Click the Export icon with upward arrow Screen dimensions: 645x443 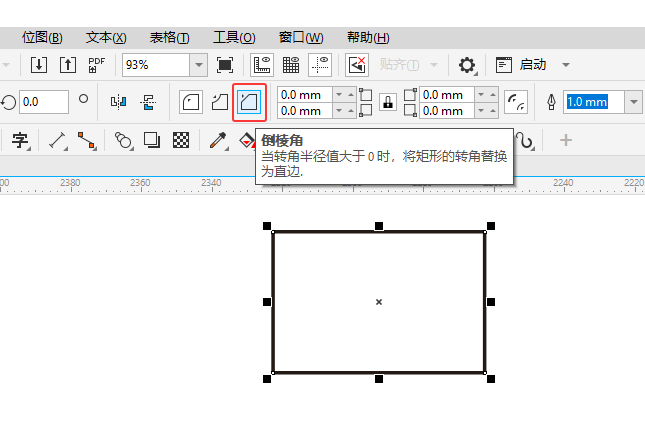click(68, 65)
